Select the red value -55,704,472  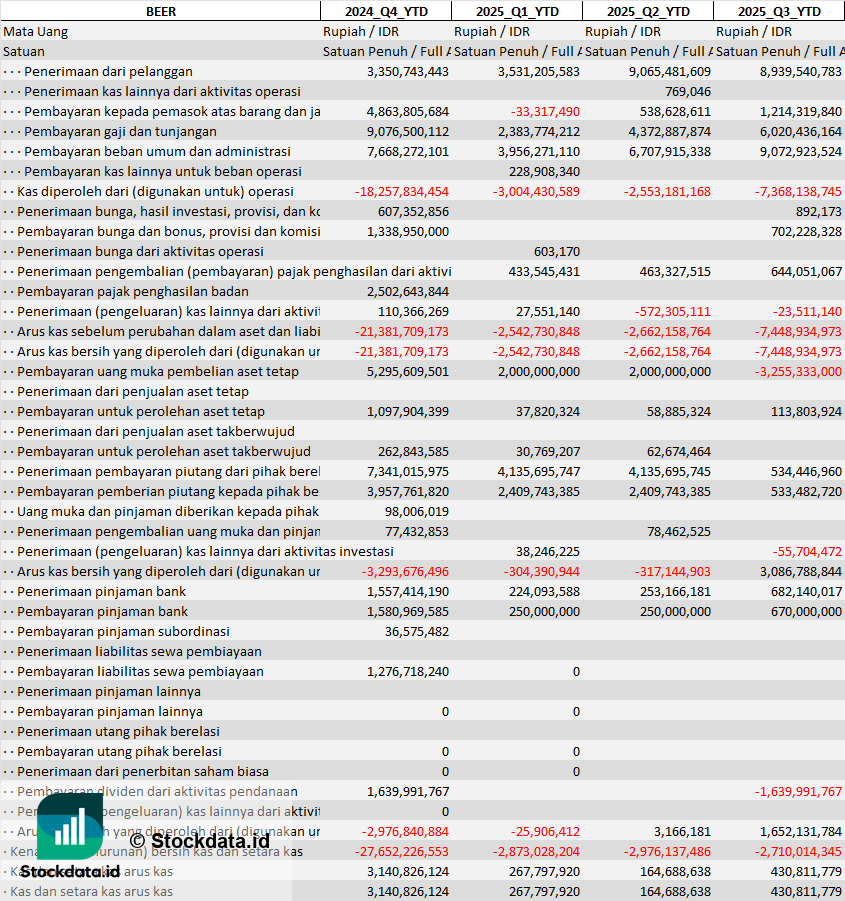807,552
